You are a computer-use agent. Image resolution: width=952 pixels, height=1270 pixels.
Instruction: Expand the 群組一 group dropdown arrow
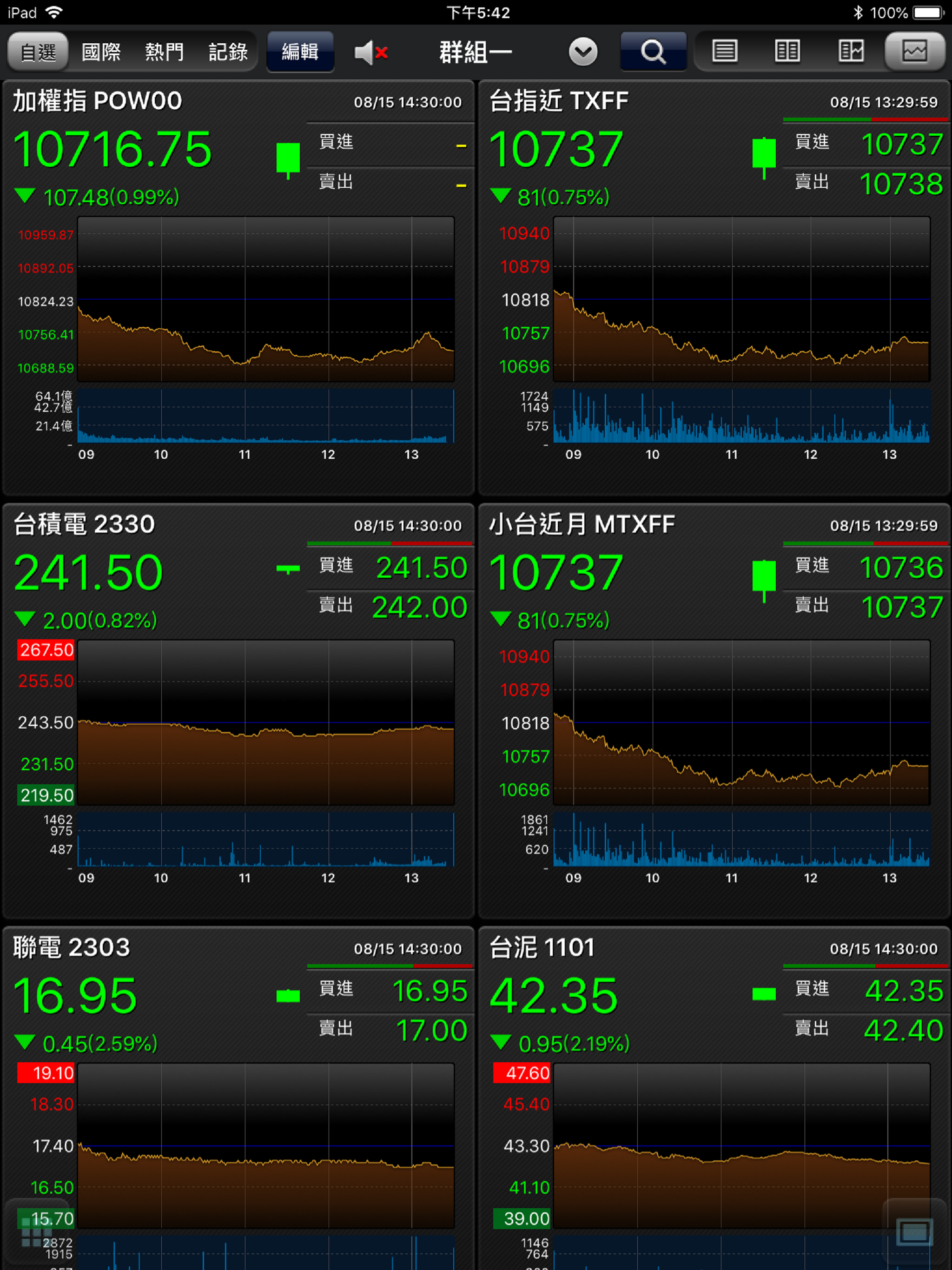583,52
